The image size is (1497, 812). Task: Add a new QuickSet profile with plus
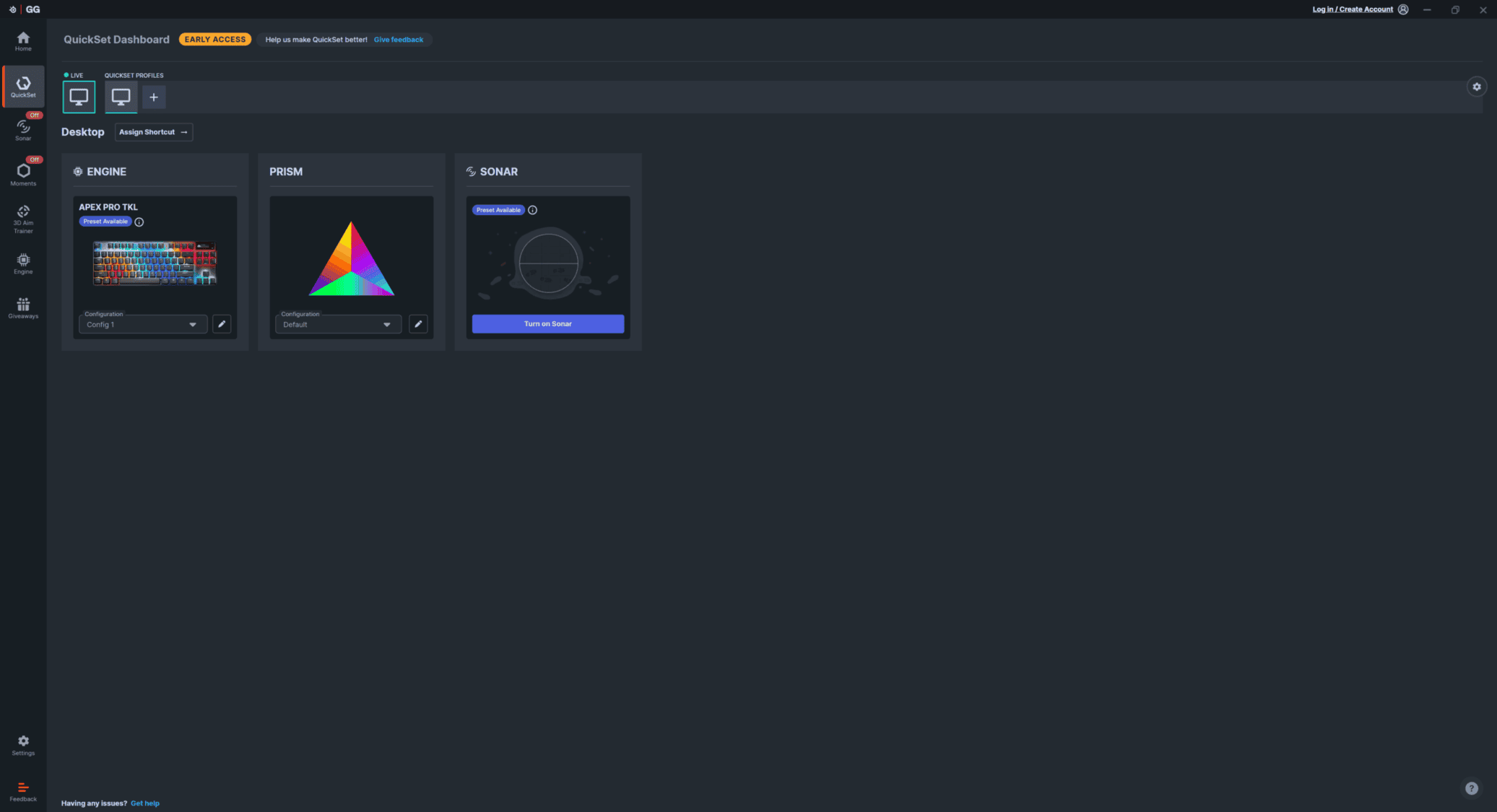154,97
